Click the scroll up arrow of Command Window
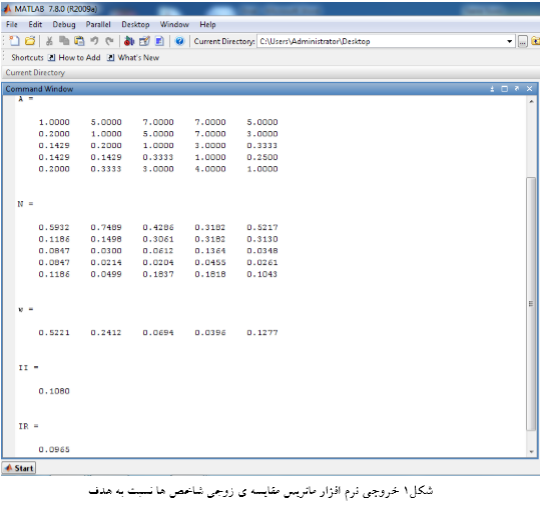 coord(531,101)
